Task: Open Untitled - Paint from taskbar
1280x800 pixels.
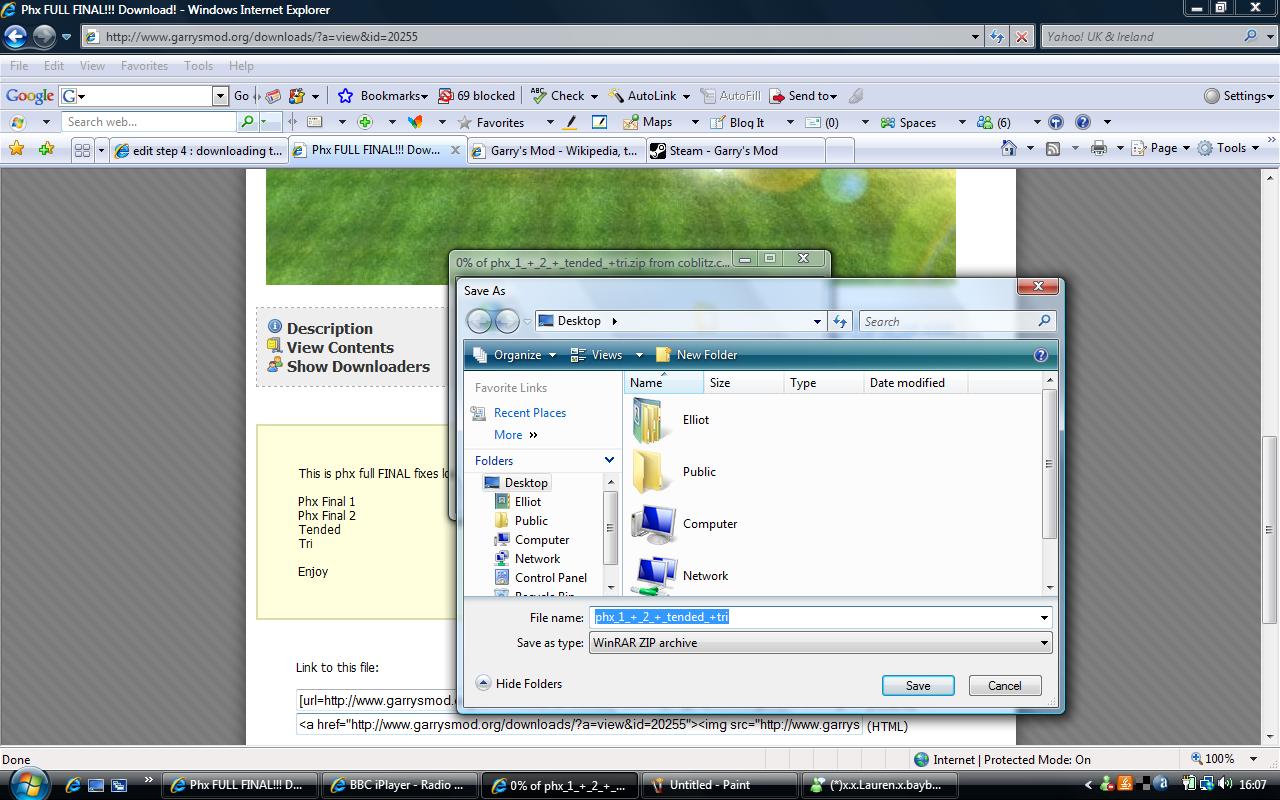Action: point(719,785)
